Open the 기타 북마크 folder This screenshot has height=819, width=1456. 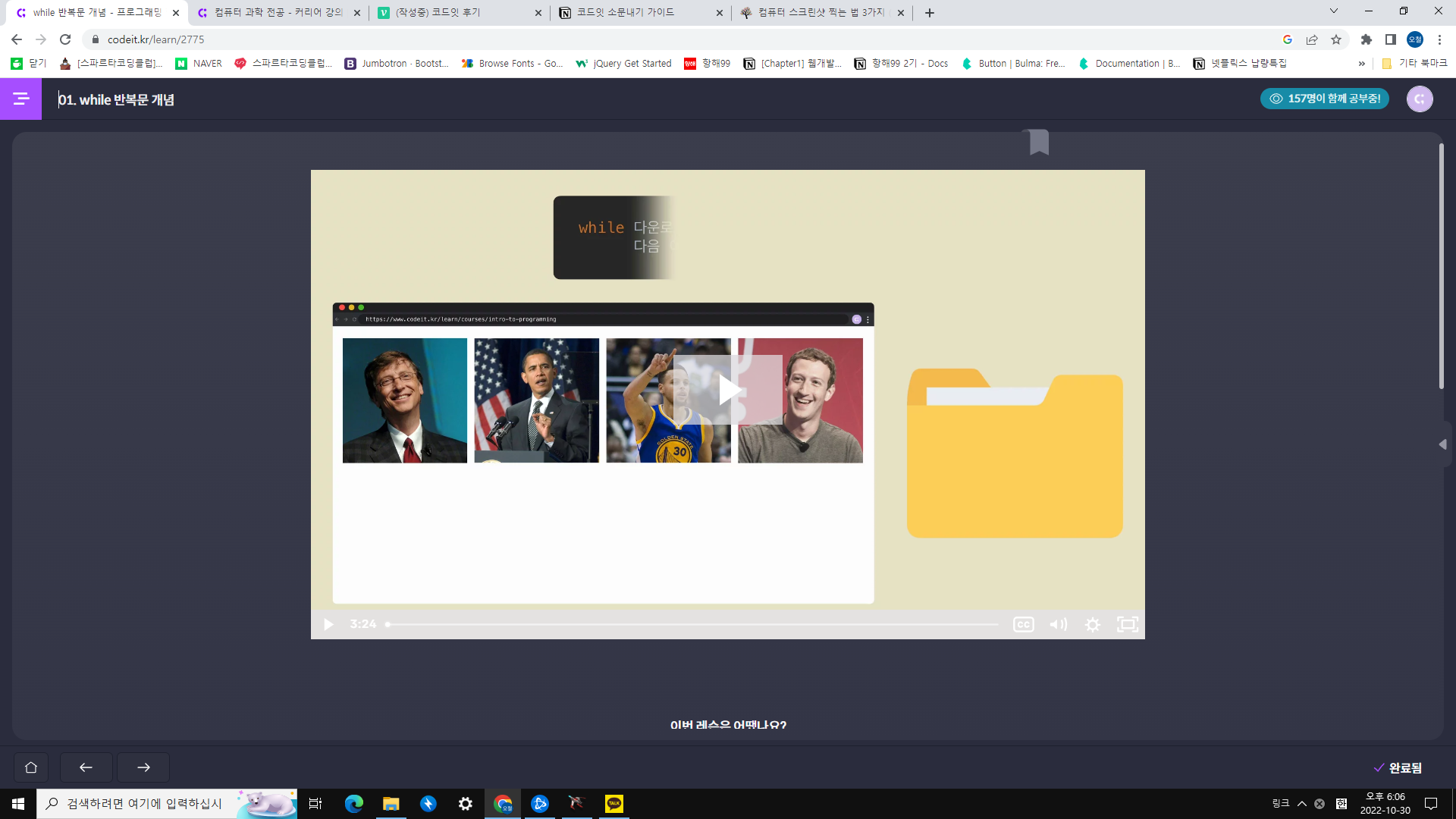tap(1414, 64)
